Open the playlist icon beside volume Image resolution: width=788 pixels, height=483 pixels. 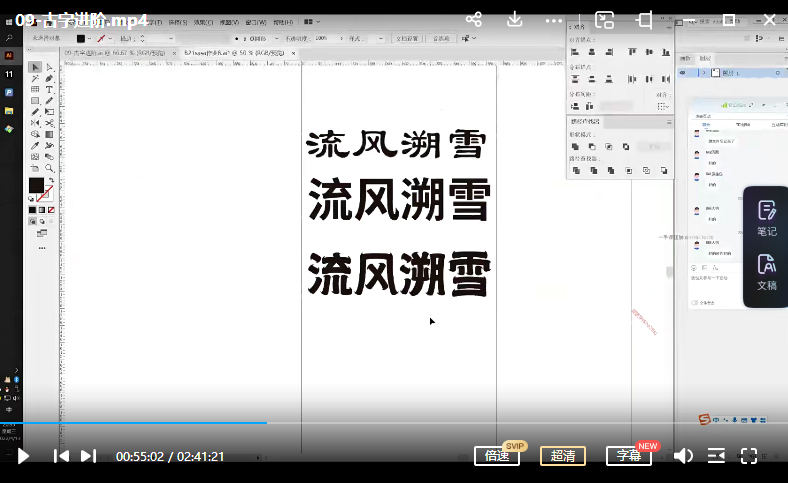(x=716, y=456)
